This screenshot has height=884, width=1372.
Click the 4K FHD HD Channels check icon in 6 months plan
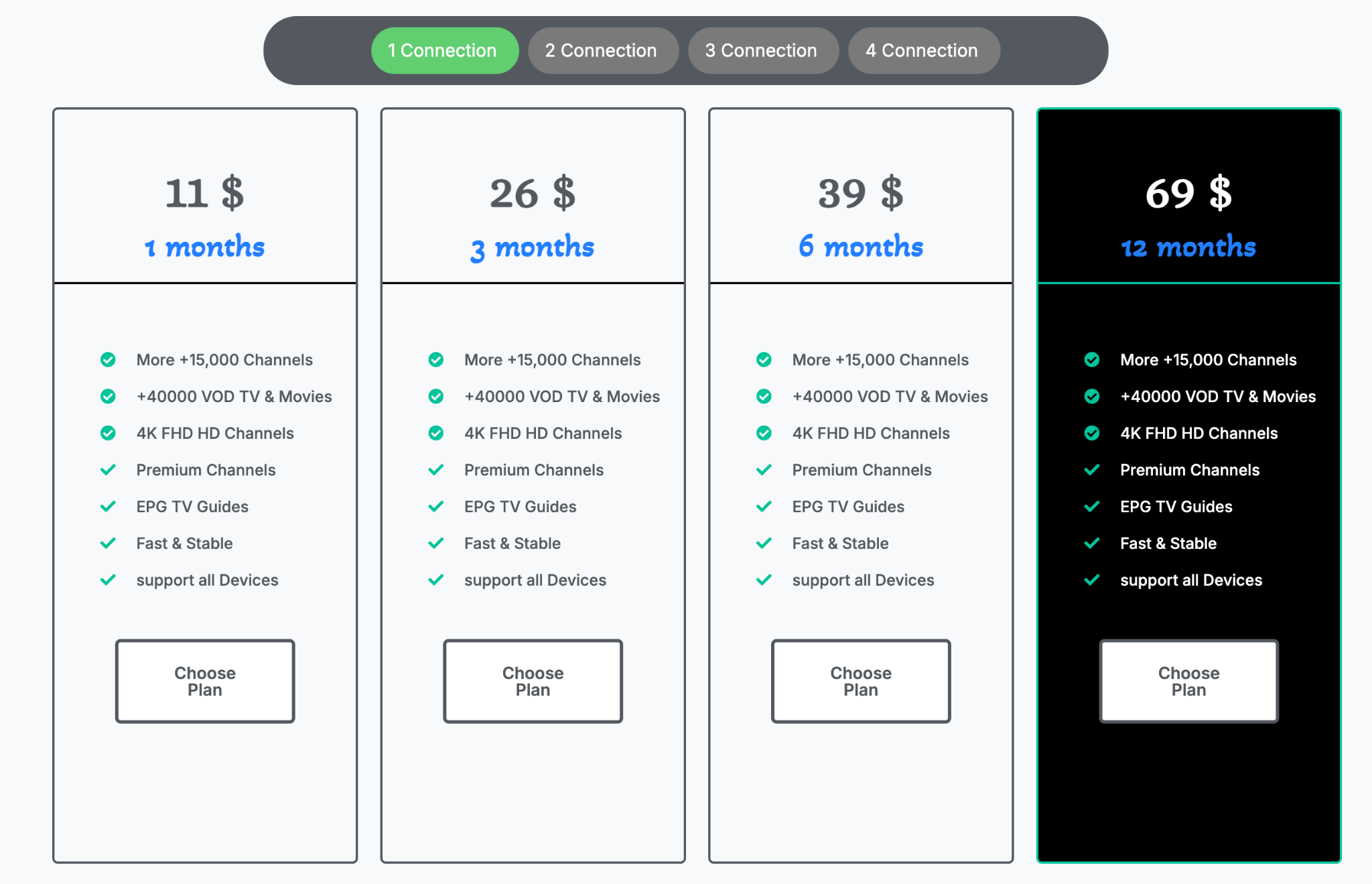(x=763, y=433)
